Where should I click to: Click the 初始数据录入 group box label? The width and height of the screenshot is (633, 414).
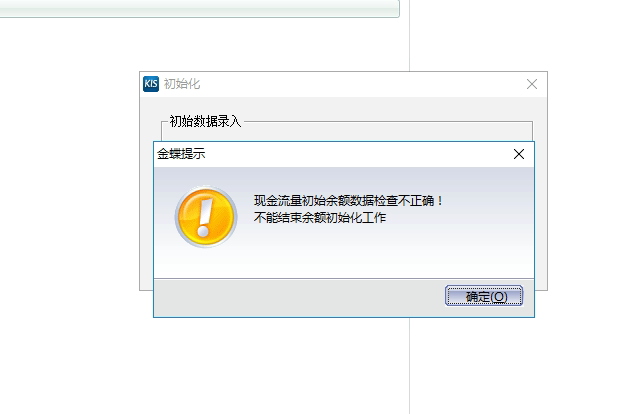pyautogui.click(x=205, y=121)
